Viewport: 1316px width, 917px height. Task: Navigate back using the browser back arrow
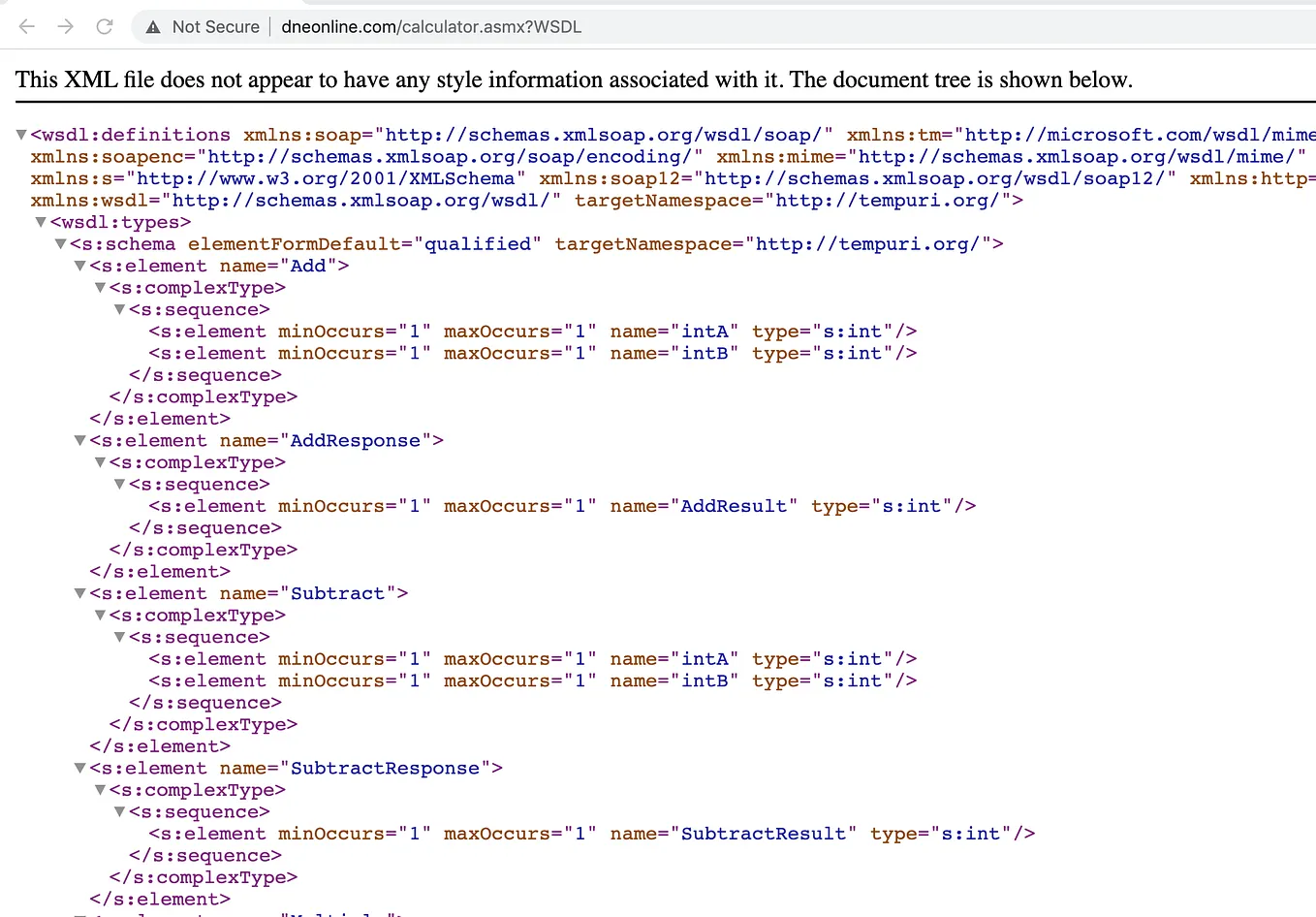click(x=26, y=27)
